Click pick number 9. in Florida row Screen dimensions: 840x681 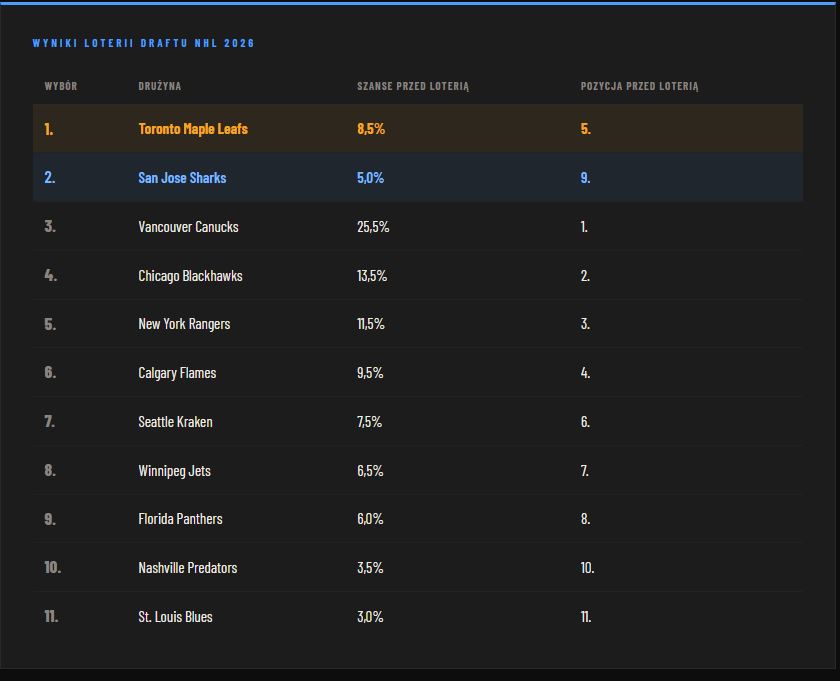50,519
